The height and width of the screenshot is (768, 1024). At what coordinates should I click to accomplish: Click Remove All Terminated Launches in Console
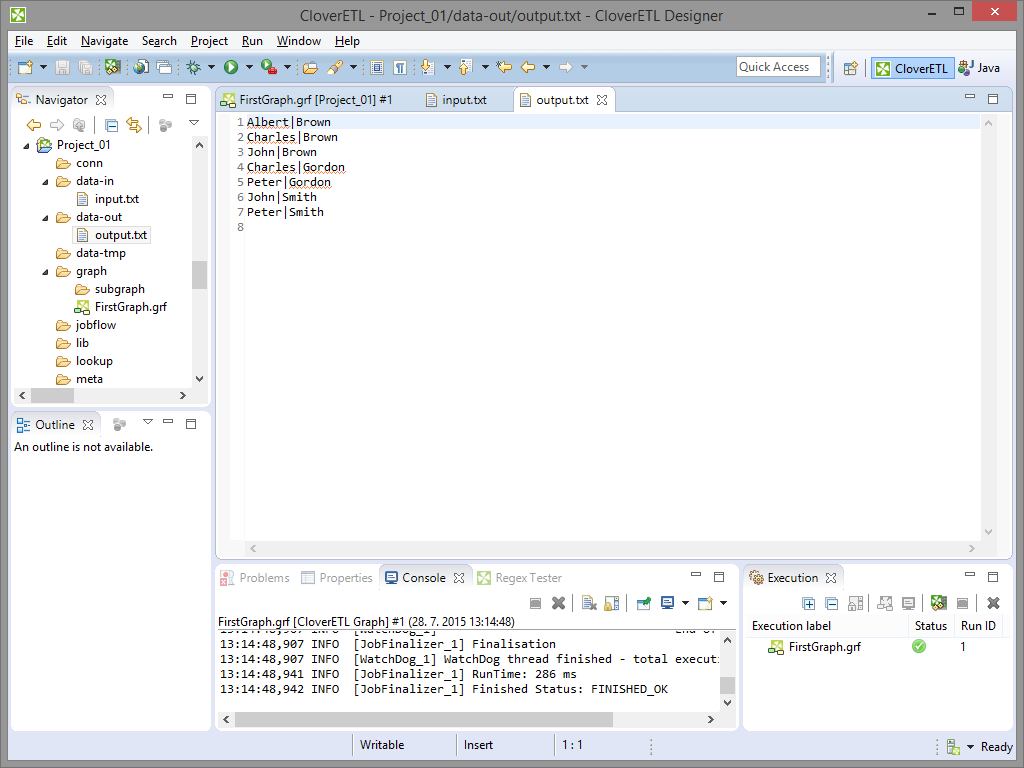tap(559, 603)
